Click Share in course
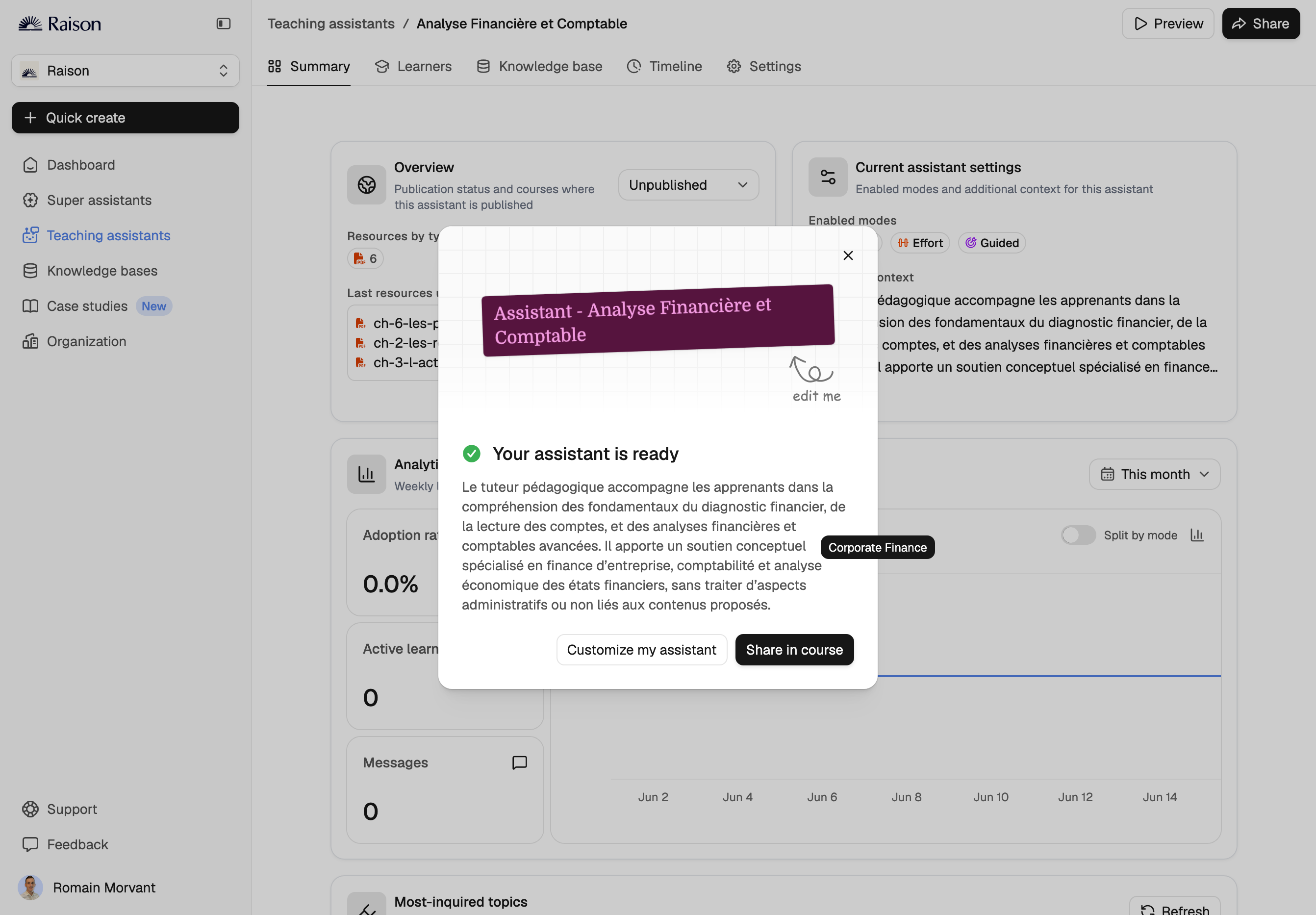1316x915 pixels. [794, 650]
